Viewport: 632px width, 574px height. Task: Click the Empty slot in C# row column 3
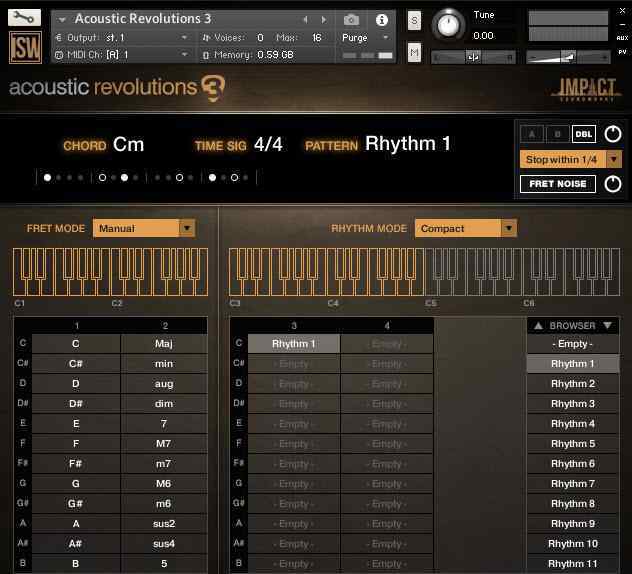pyautogui.click(x=293, y=364)
